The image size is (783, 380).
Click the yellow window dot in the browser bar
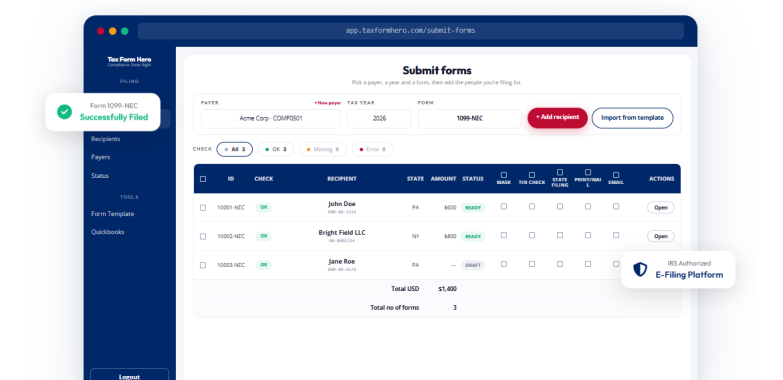pyautogui.click(x=112, y=31)
